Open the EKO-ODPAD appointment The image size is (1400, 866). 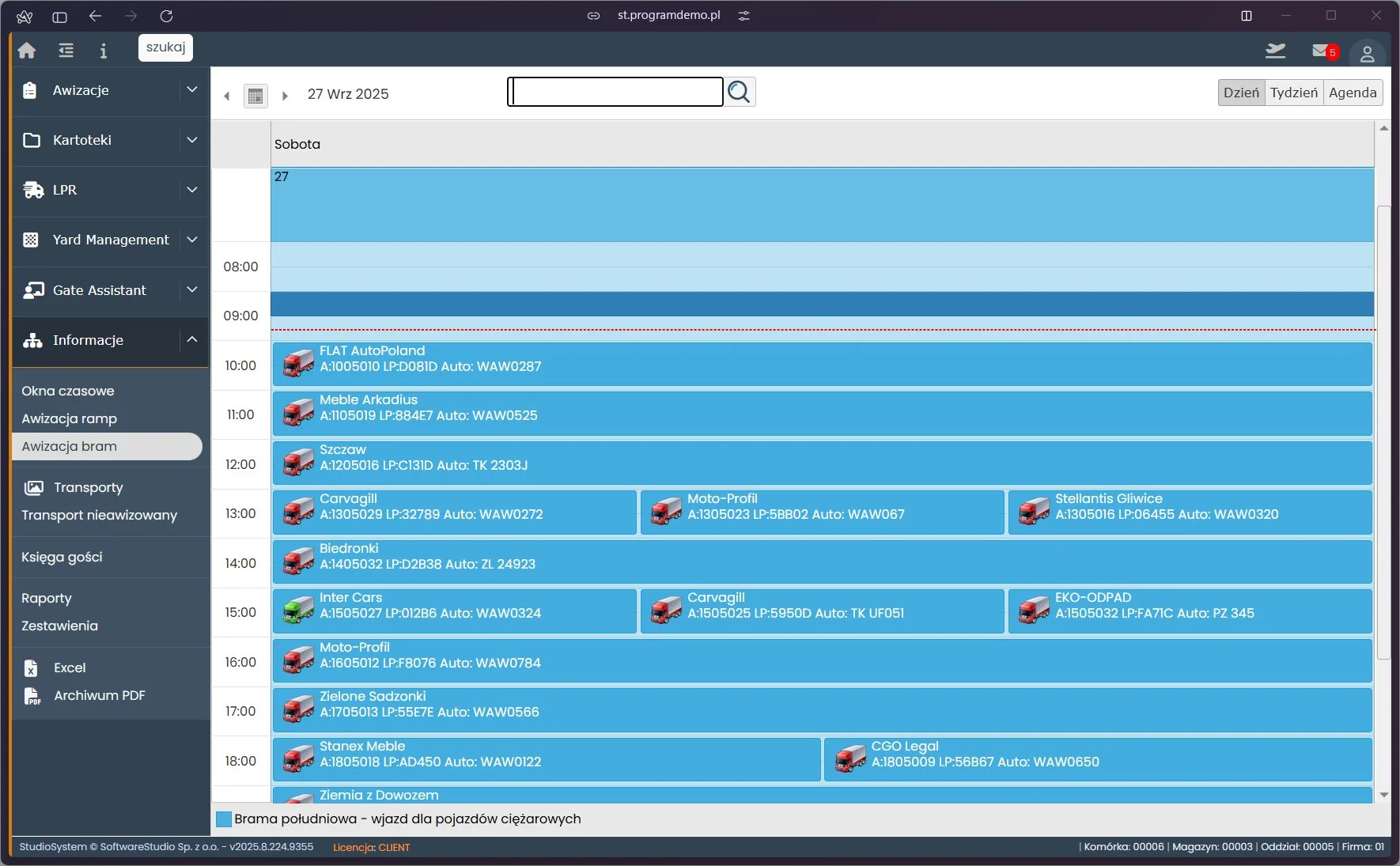pyautogui.click(x=1190, y=611)
